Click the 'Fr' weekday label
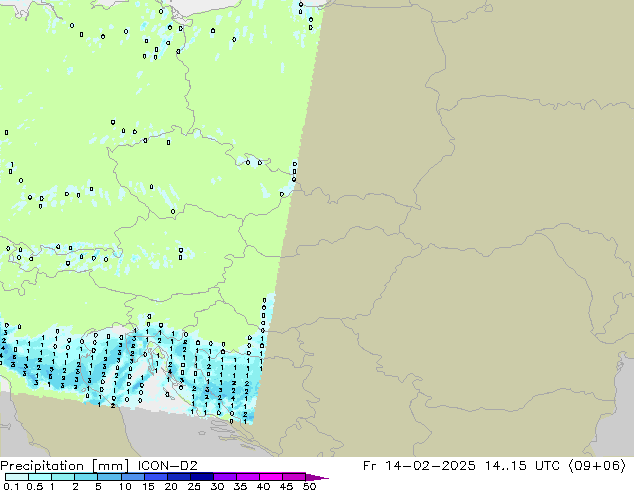This screenshot has height=490, width=634. 369,466
